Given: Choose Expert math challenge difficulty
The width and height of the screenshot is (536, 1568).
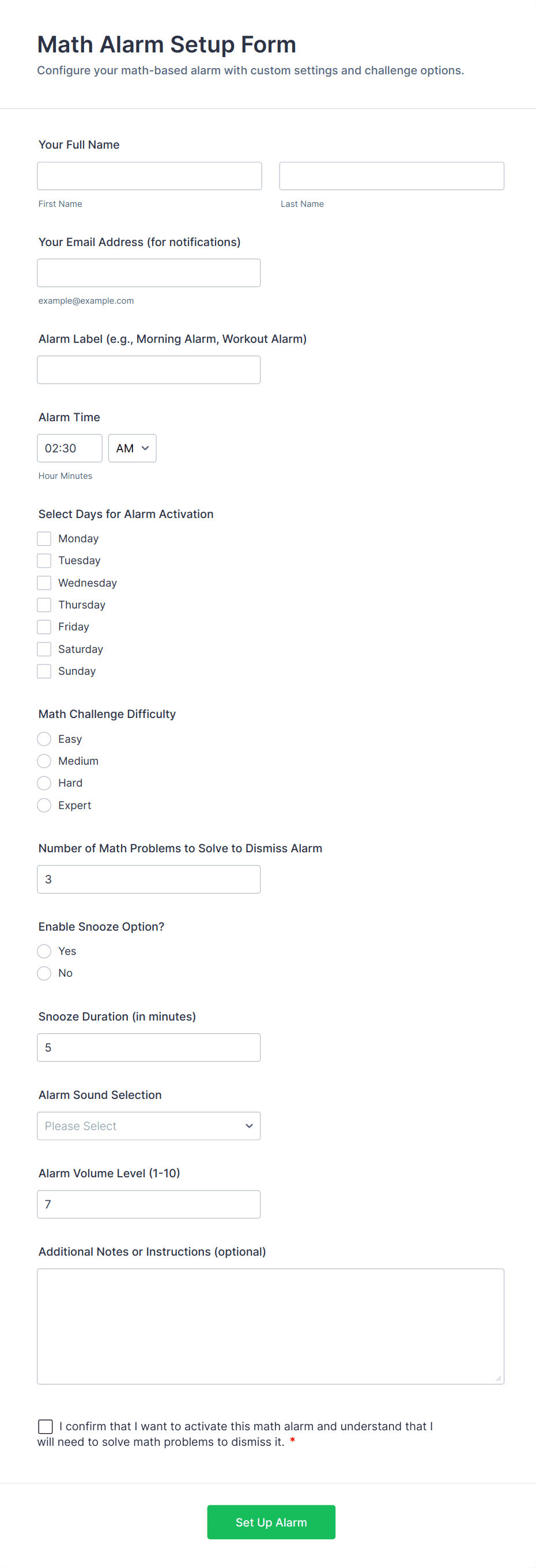Looking at the screenshot, I should [x=43, y=804].
